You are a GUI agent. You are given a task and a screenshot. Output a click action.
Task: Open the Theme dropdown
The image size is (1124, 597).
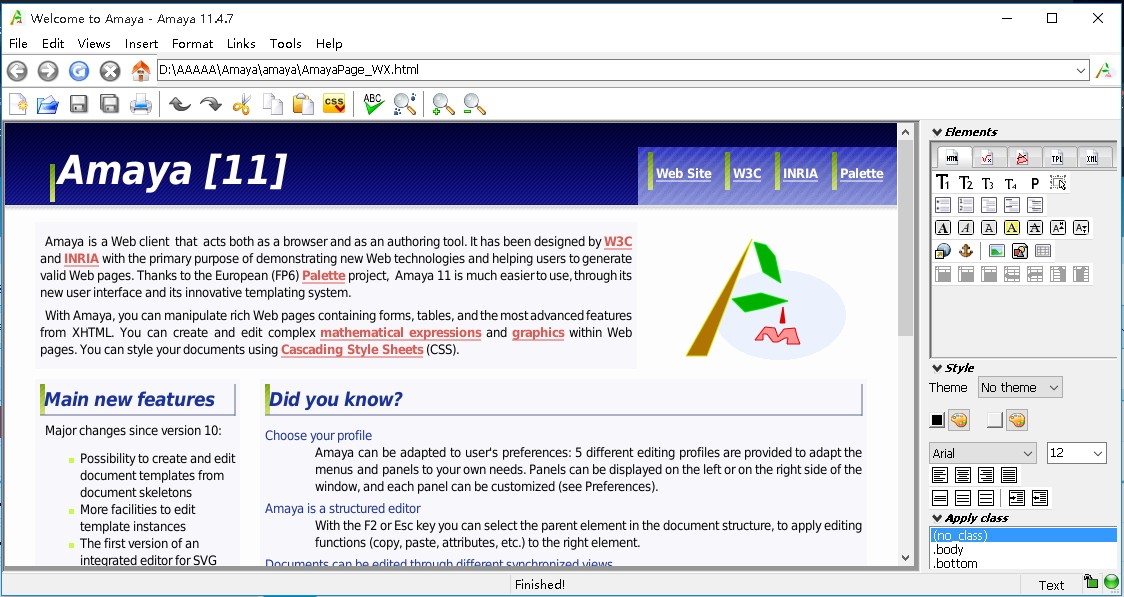pos(1020,388)
